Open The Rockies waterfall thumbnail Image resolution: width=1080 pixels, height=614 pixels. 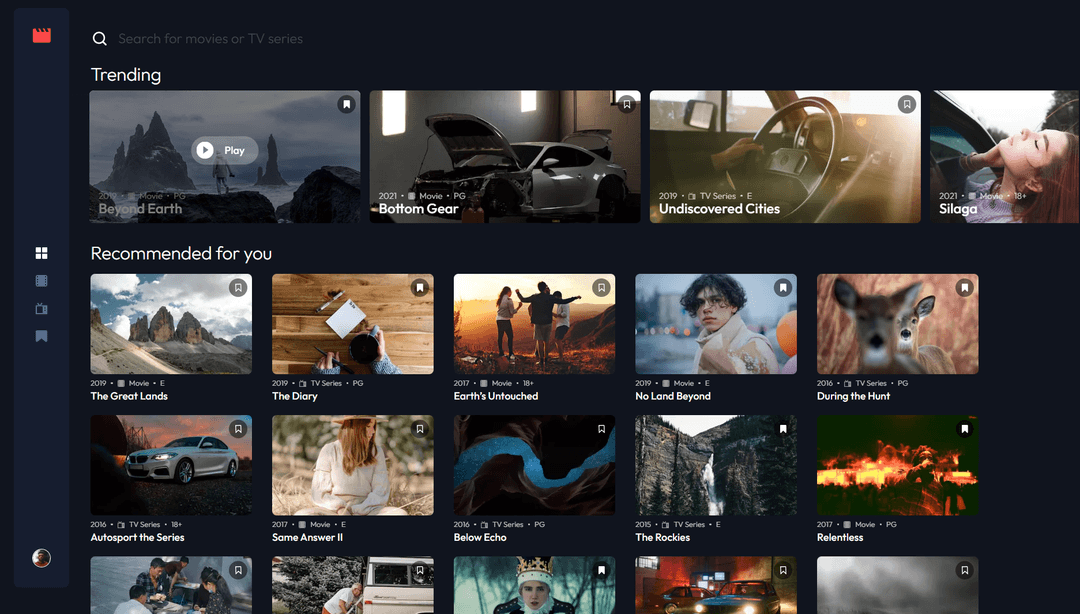[716, 465]
